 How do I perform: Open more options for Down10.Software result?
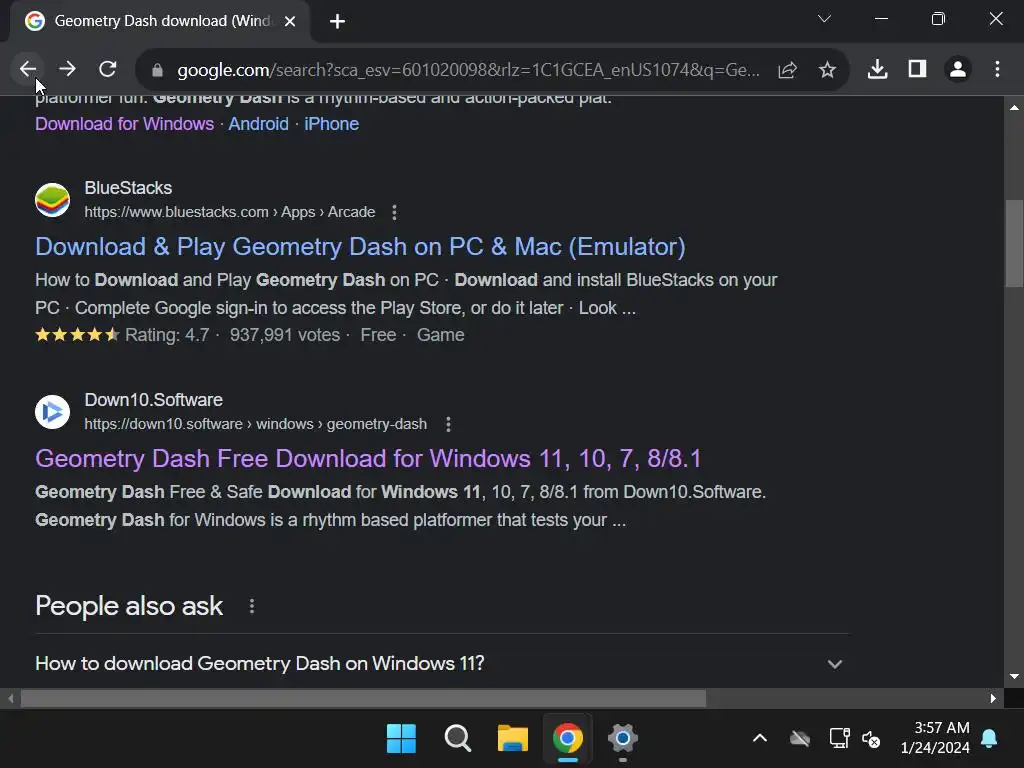448,424
